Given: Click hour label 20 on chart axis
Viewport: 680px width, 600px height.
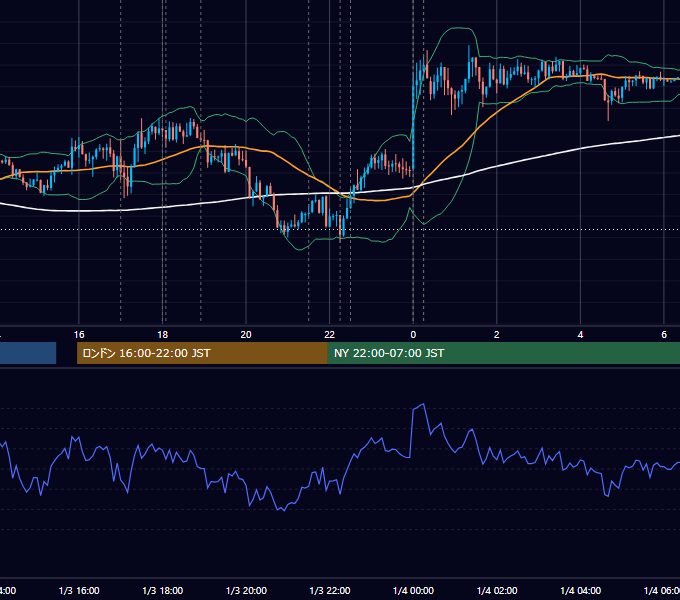Looking at the screenshot, I should click(246, 335).
